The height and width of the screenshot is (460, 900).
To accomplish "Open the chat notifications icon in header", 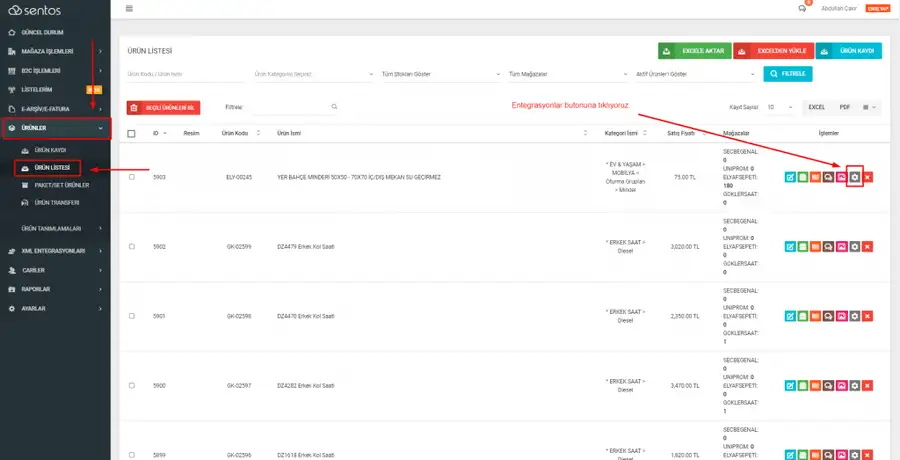I will click(802, 9).
